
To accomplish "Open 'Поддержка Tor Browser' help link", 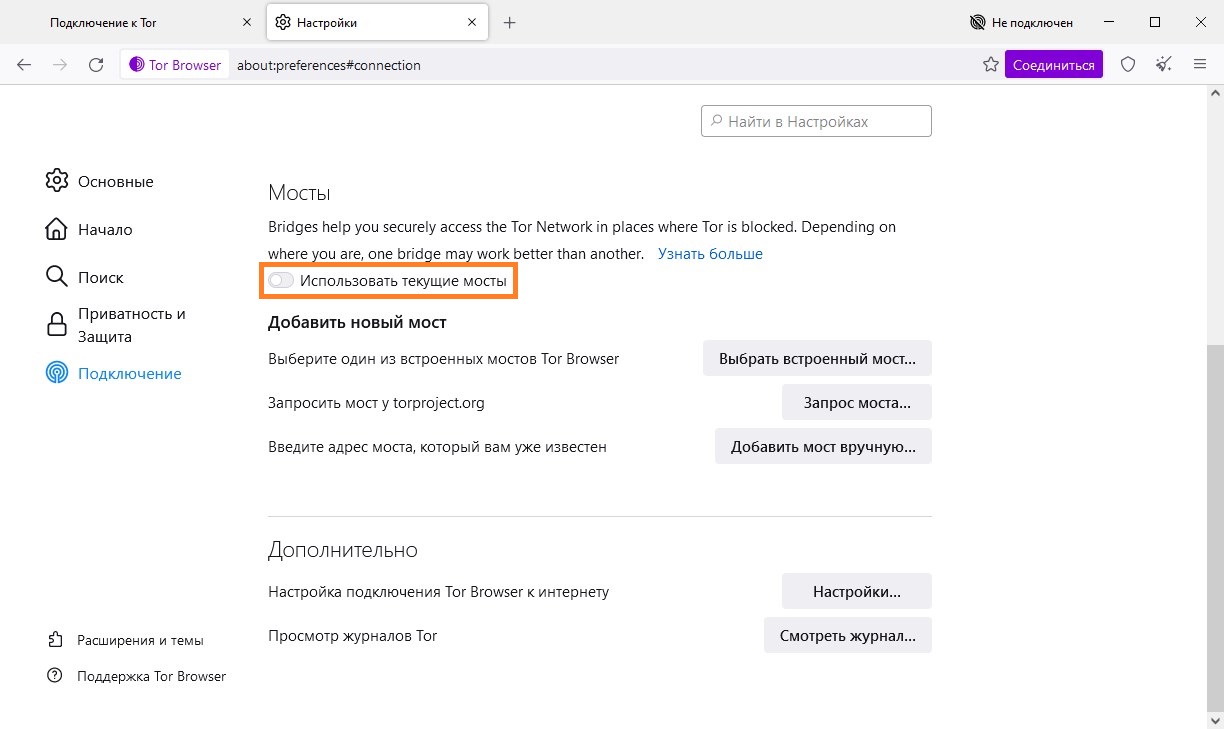I will (137, 676).
